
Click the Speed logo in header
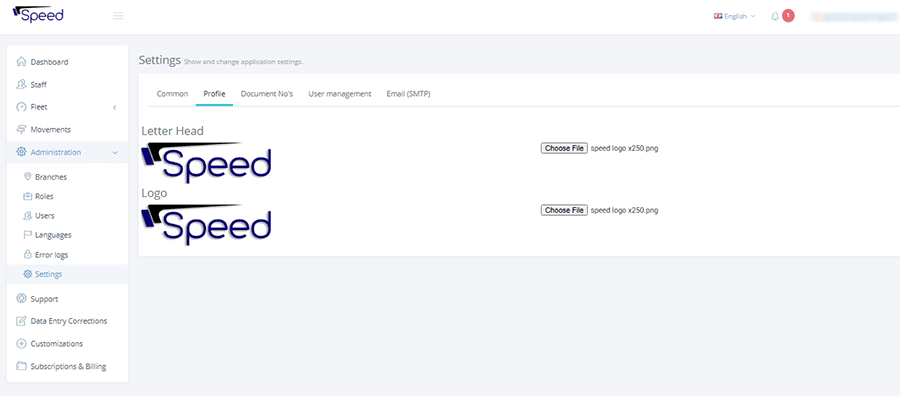tap(38, 15)
